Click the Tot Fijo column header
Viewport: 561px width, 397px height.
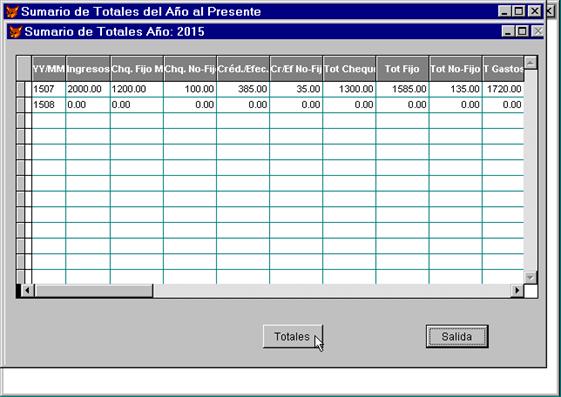402,69
